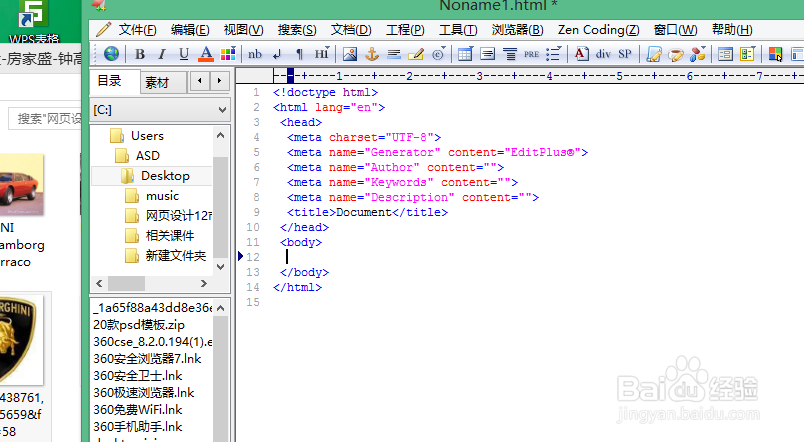Click the form control list icon

point(725,54)
